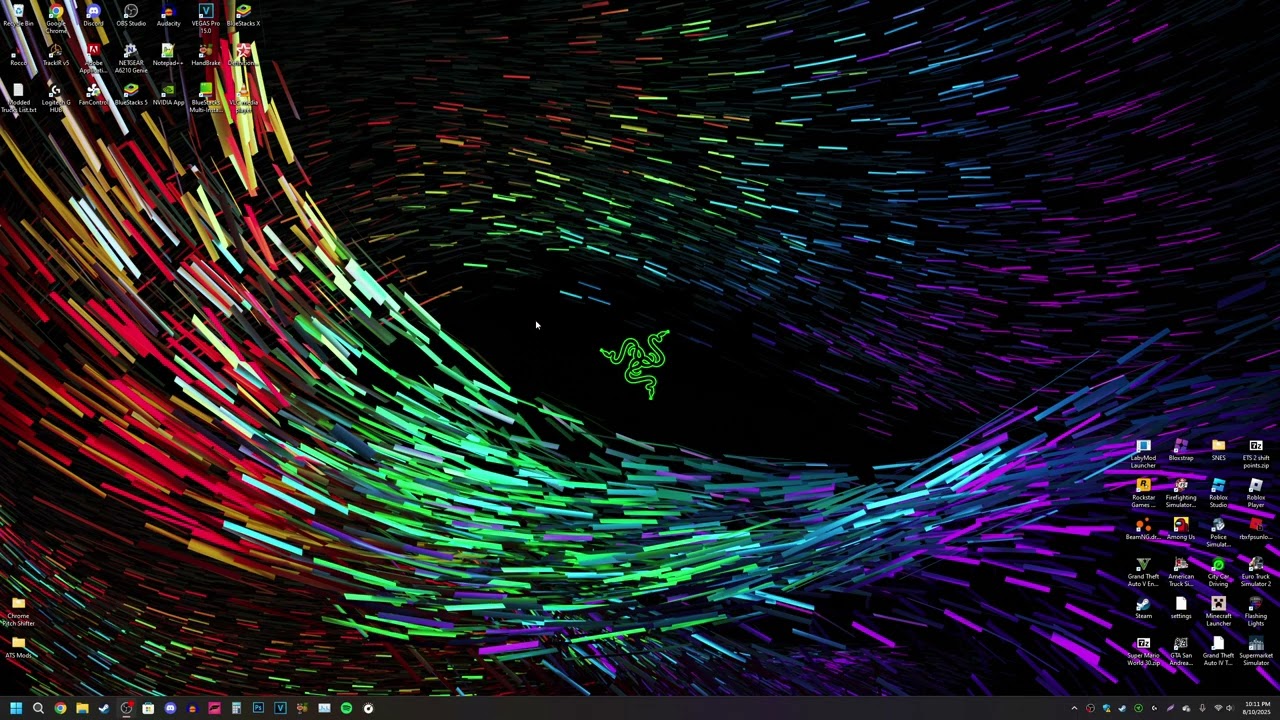Screen dimensions: 1280x720
Task: Select the Recycle Bin desktop icon
Action: pyautogui.click(x=18, y=16)
